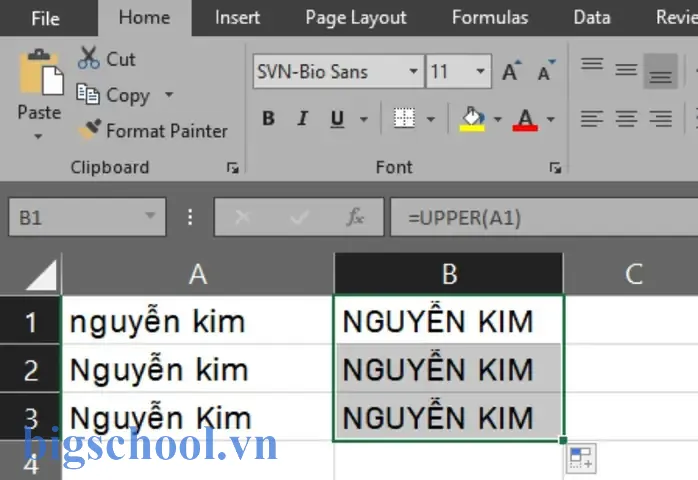Expand underline style dropdown arrow
Screen dimensions: 698x480
coord(364,119)
